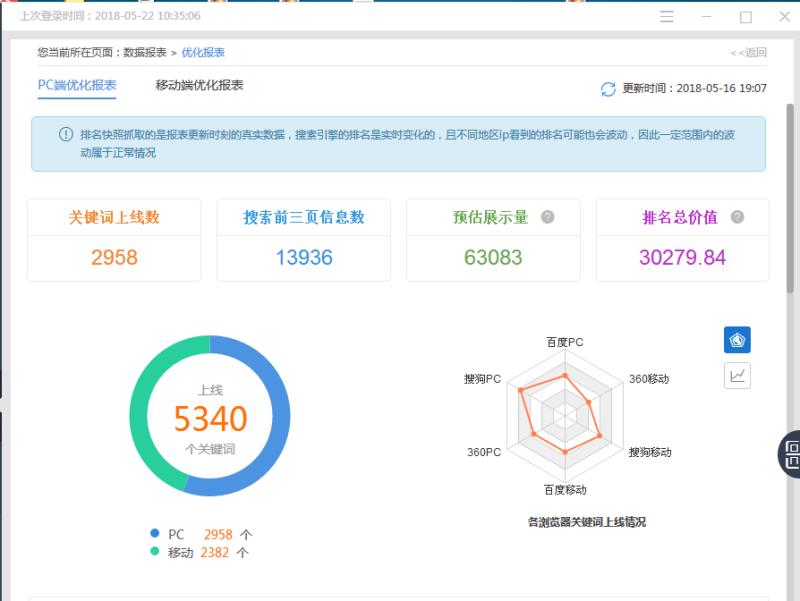The width and height of the screenshot is (800, 601).
Task: Open the hamburger menu in title bar
Action: pyautogui.click(x=666, y=16)
